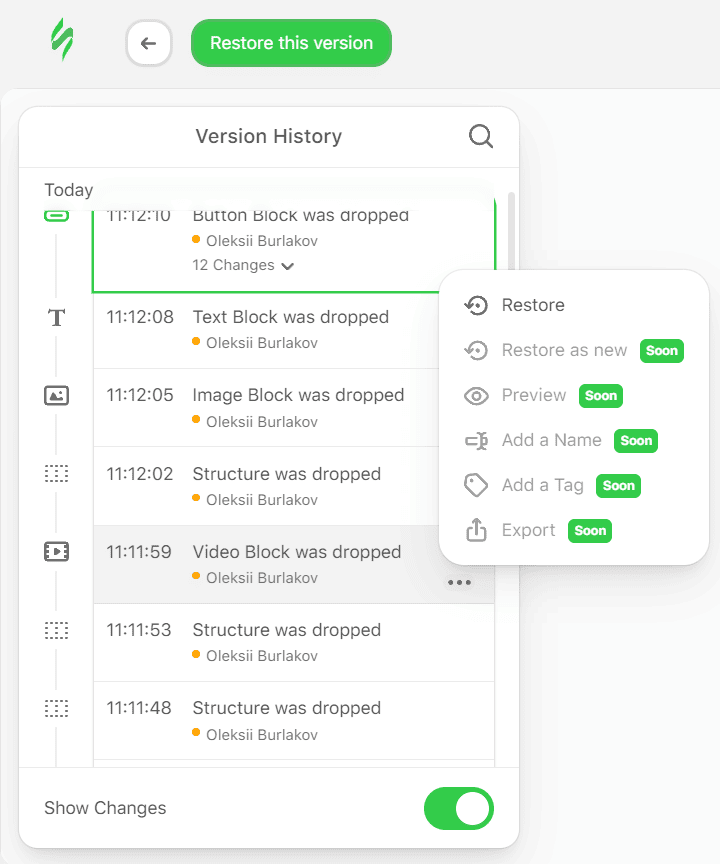Image resolution: width=720 pixels, height=864 pixels.
Task: Click the search magnifier in Version History
Action: [x=481, y=136]
